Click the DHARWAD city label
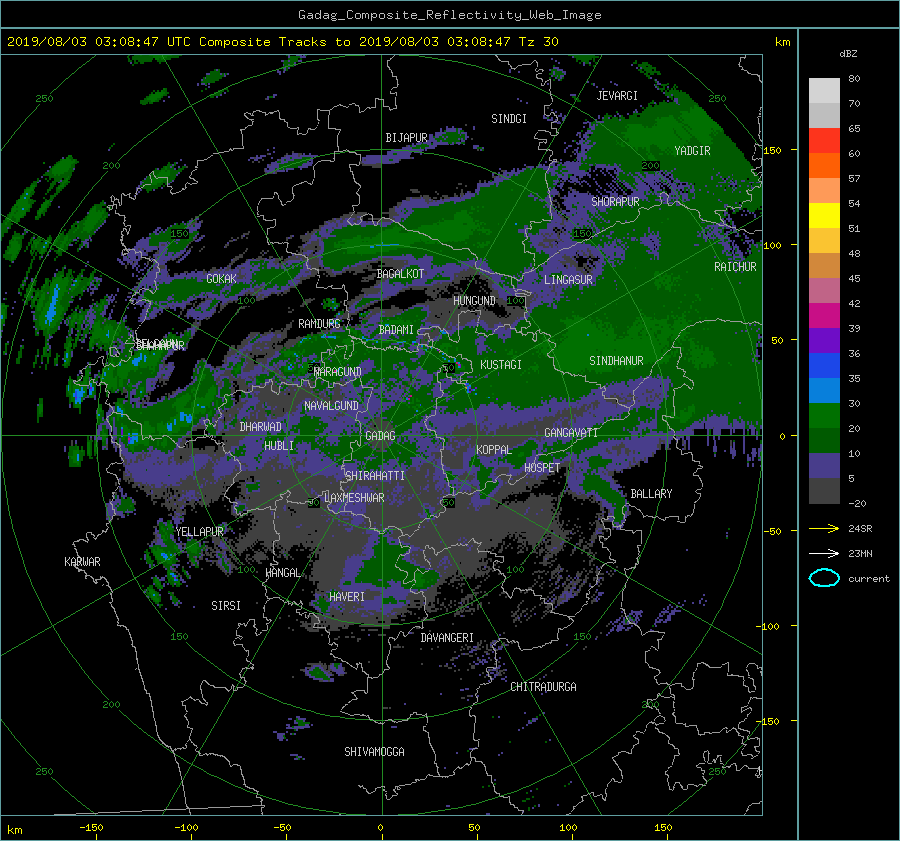Viewport: 900px width, 841px height. (260, 427)
